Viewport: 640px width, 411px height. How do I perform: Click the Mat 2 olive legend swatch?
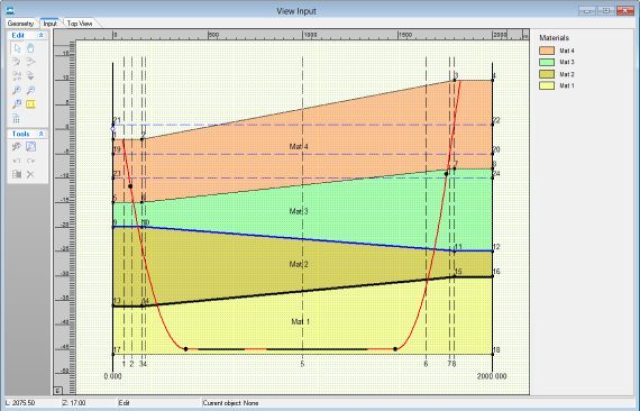tap(547, 74)
